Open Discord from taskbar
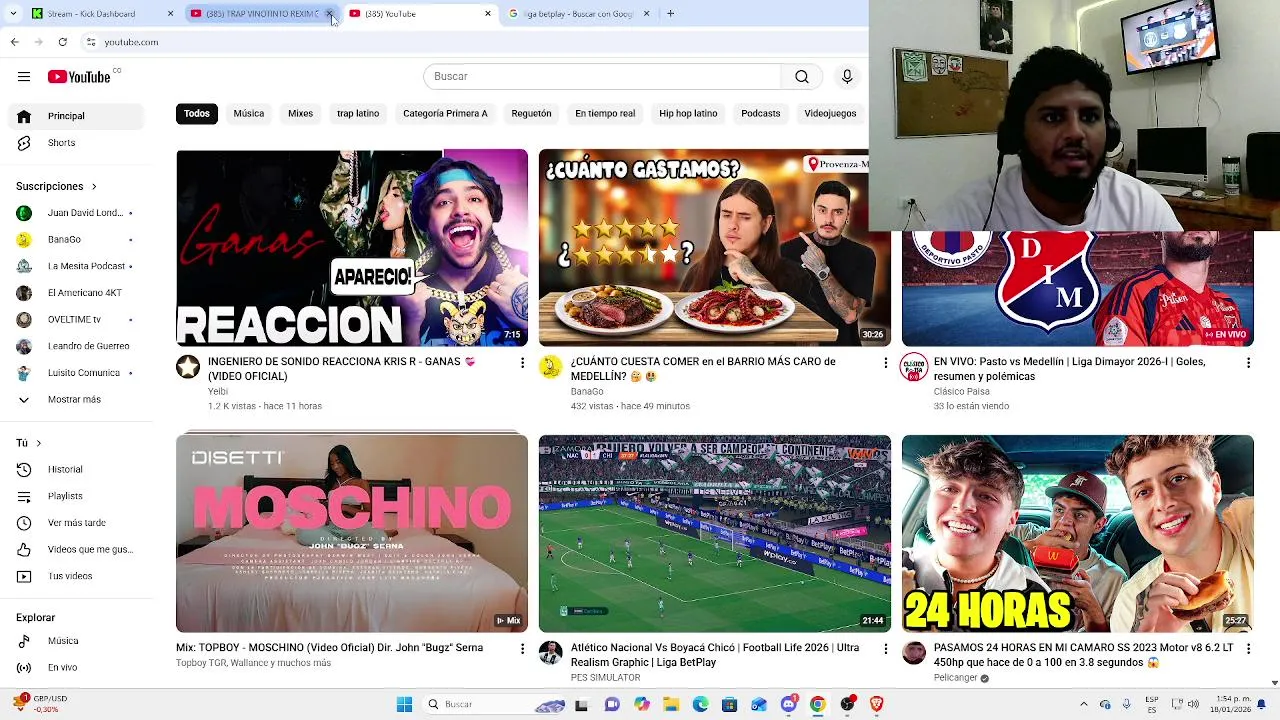 (x=789, y=704)
